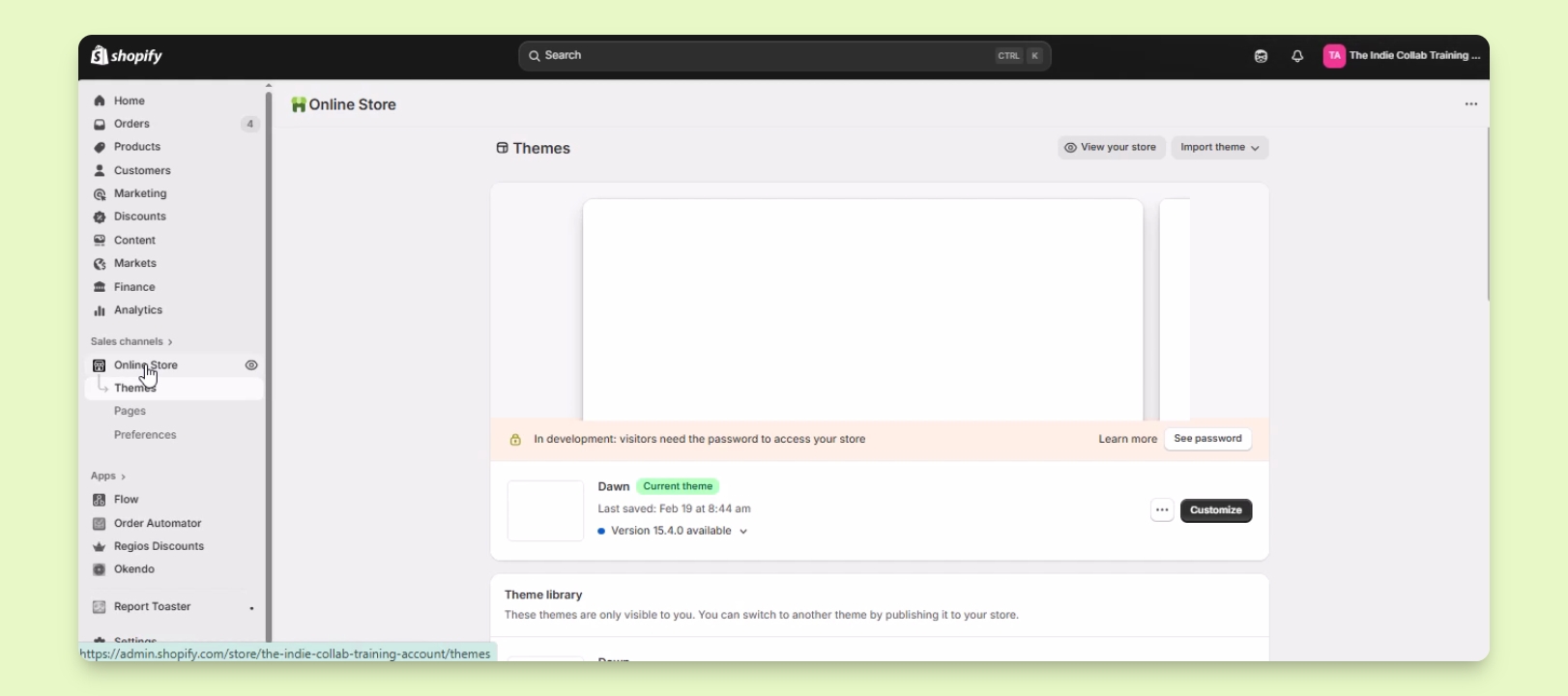
Task: Click the Theme library heading
Action: 544,595
